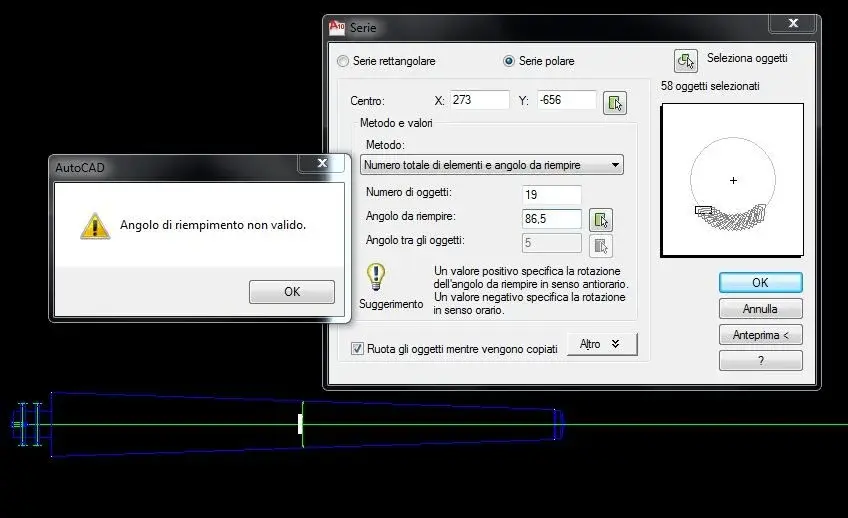Click the lightbulb Suggerimento icon

tap(376, 277)
